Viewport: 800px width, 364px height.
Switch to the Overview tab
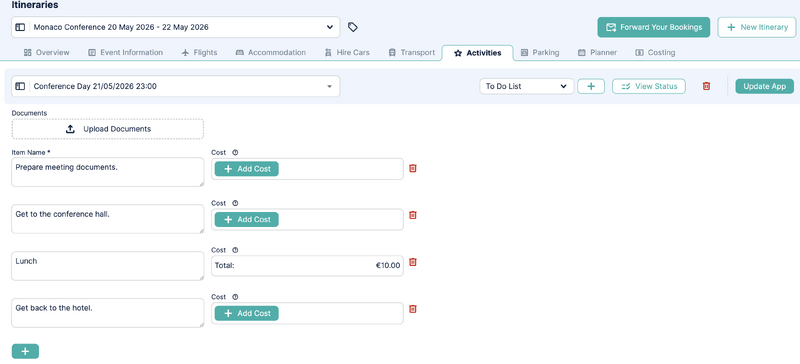(x=46, y=53)
